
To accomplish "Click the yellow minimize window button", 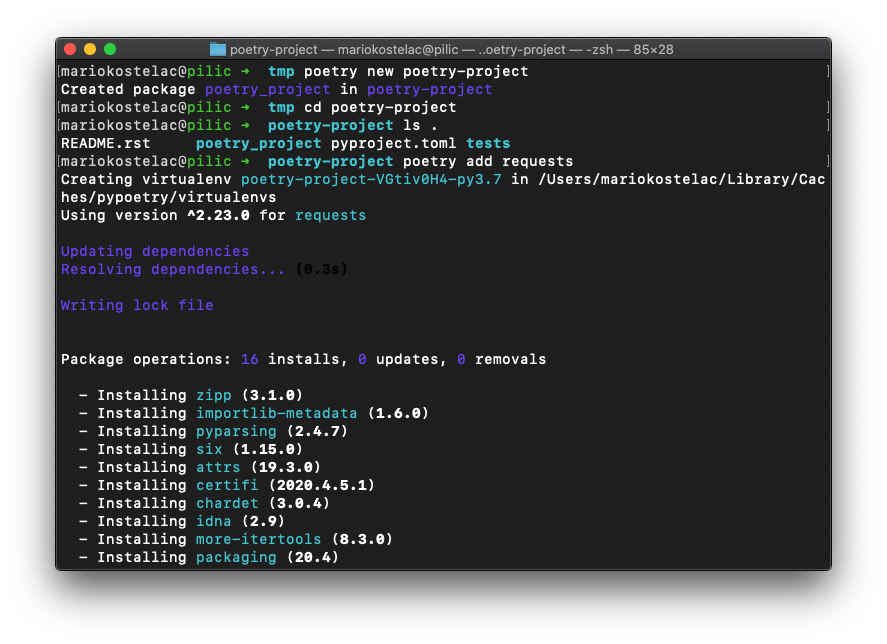I will [x=90, y=49].
